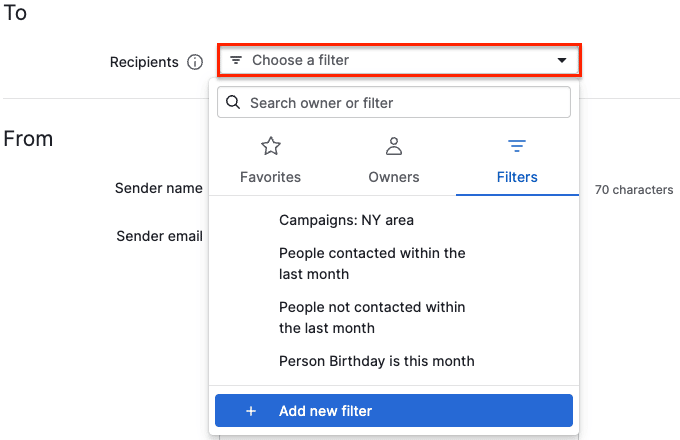The width and height of the screenshot is (680, 440).
Task: Open the Owners tab label
Action: 394,177
